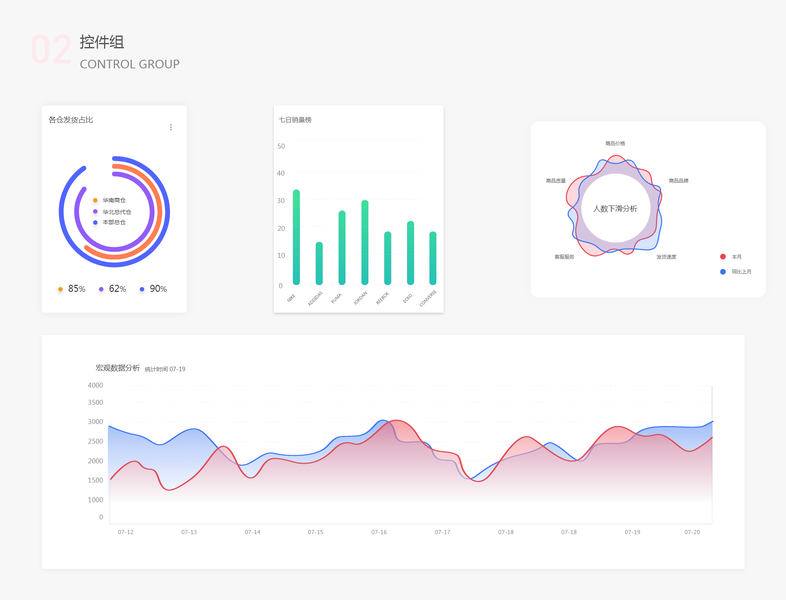The width and height of the screenshot is (786, 600).
Task: Click the orange middle ring of the donut chart
Action: [160, 212]
